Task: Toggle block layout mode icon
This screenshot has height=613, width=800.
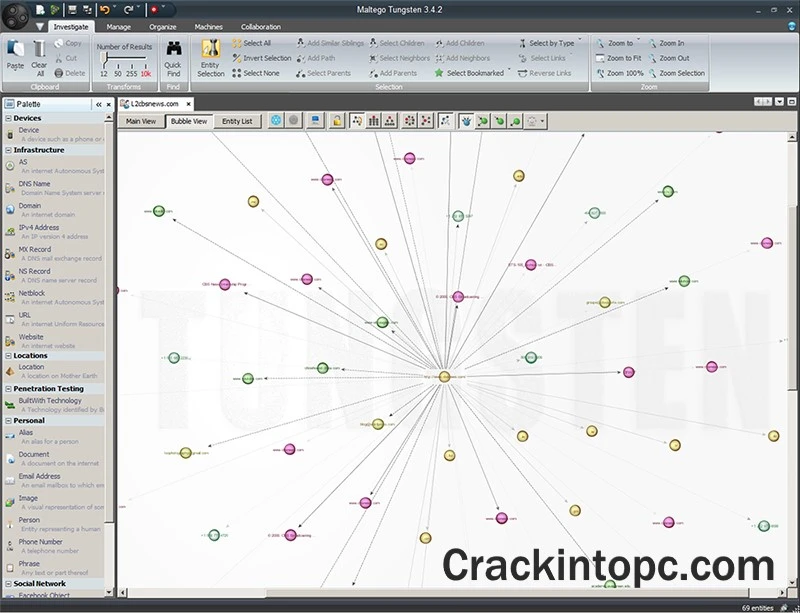Action: click(357, 120)
